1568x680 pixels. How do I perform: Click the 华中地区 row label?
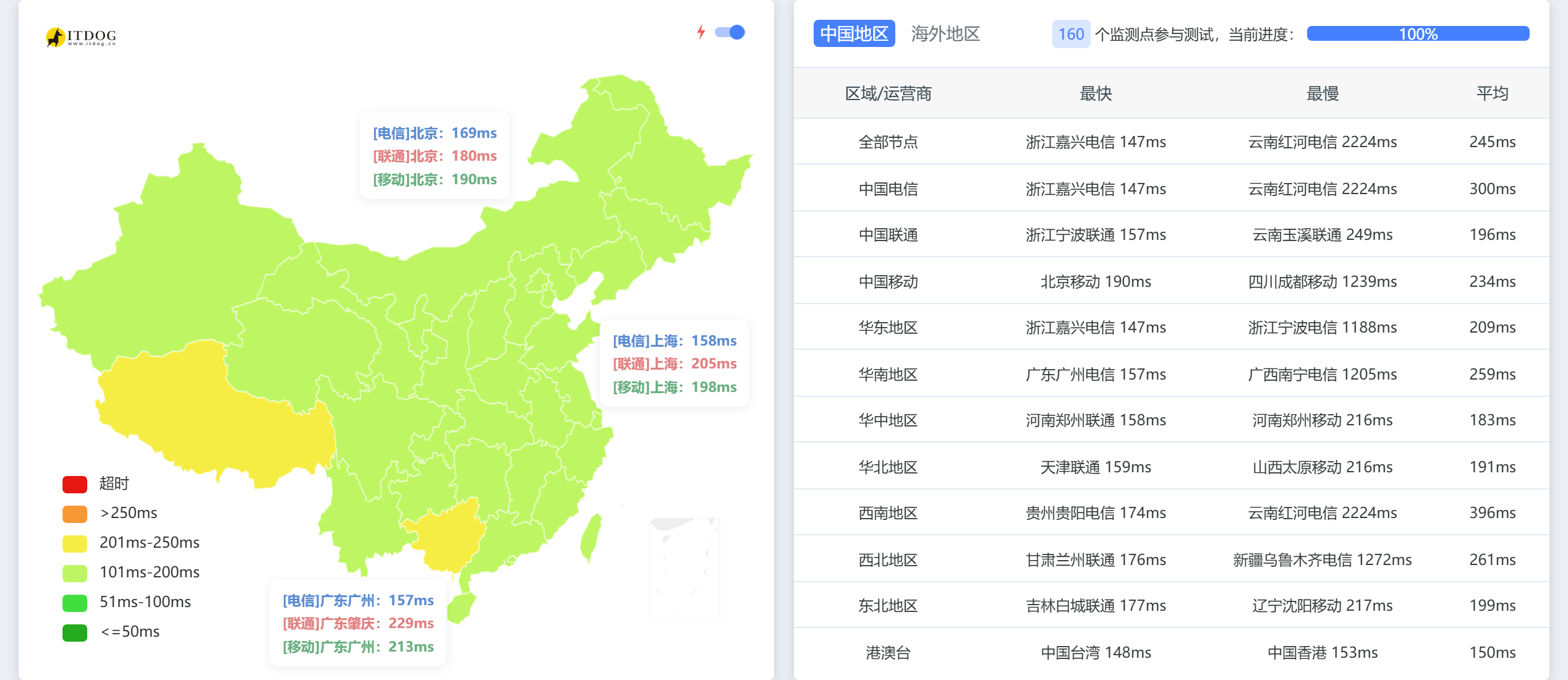888,420
